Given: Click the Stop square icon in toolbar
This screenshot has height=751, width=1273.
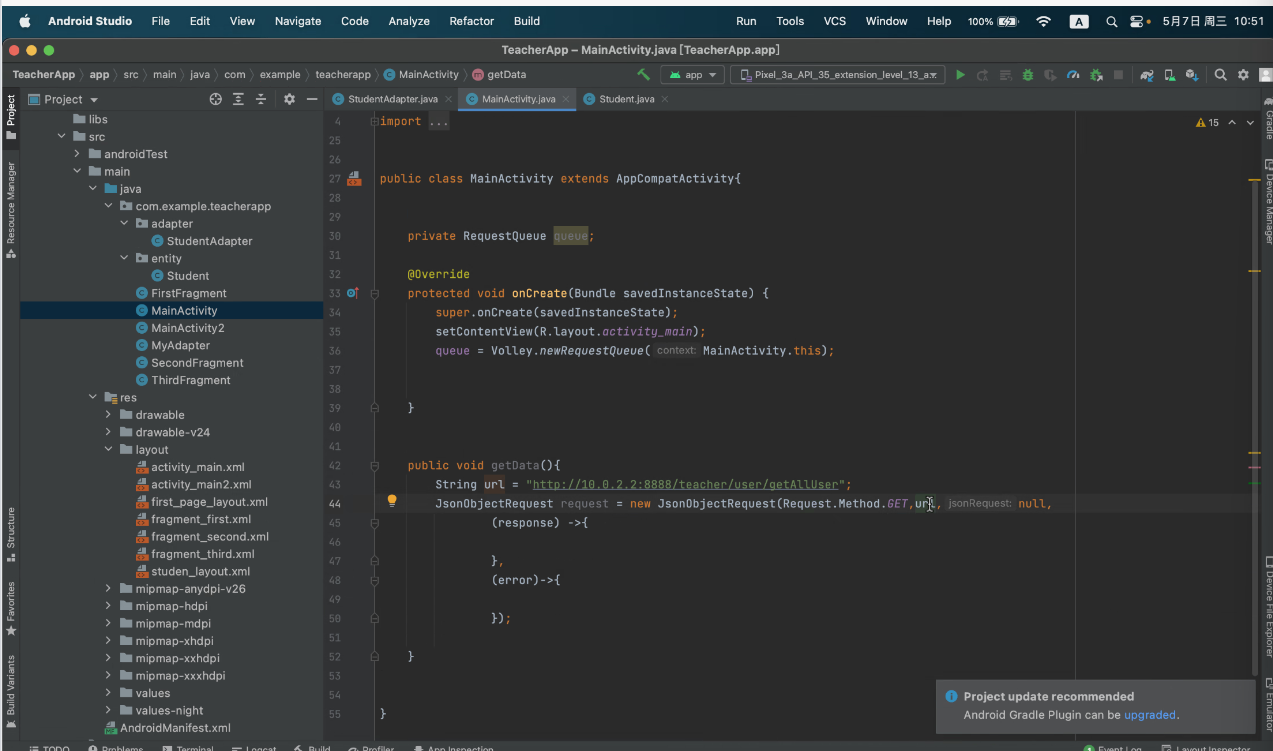Looking at the screenshot, I should [1119, 75].
